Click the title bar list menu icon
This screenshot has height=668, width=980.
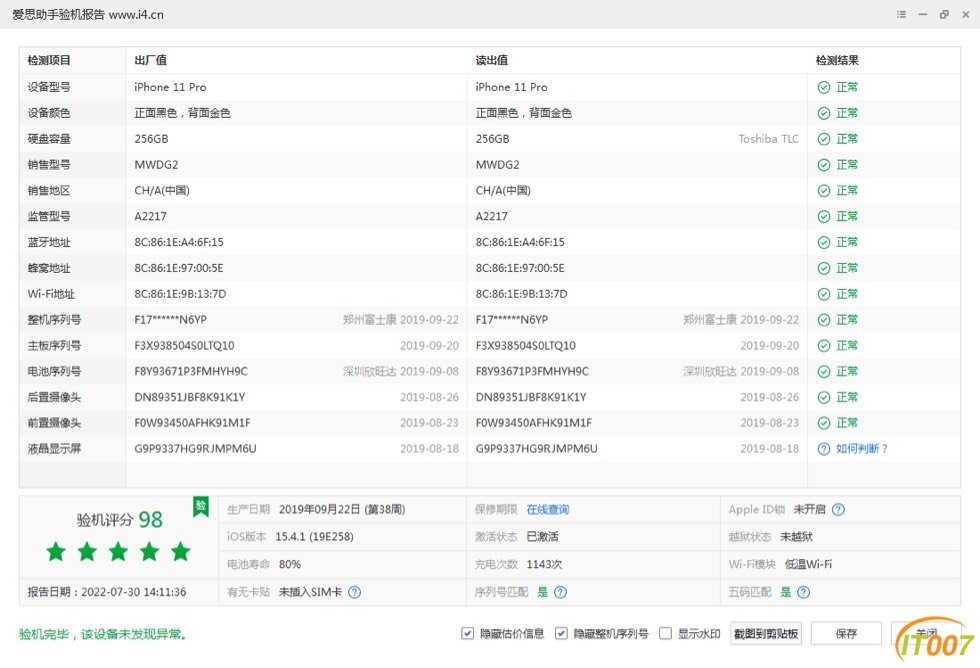coord(901,14)
